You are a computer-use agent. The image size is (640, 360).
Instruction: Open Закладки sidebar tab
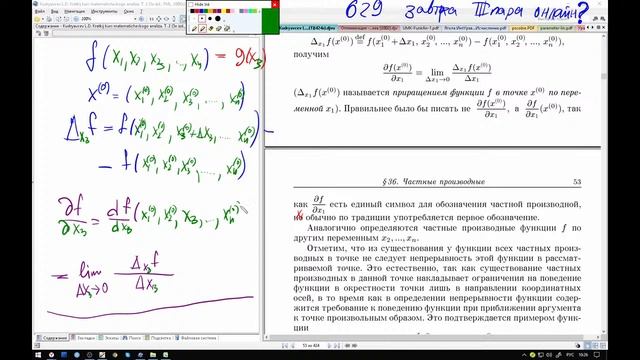click(84, 338)
